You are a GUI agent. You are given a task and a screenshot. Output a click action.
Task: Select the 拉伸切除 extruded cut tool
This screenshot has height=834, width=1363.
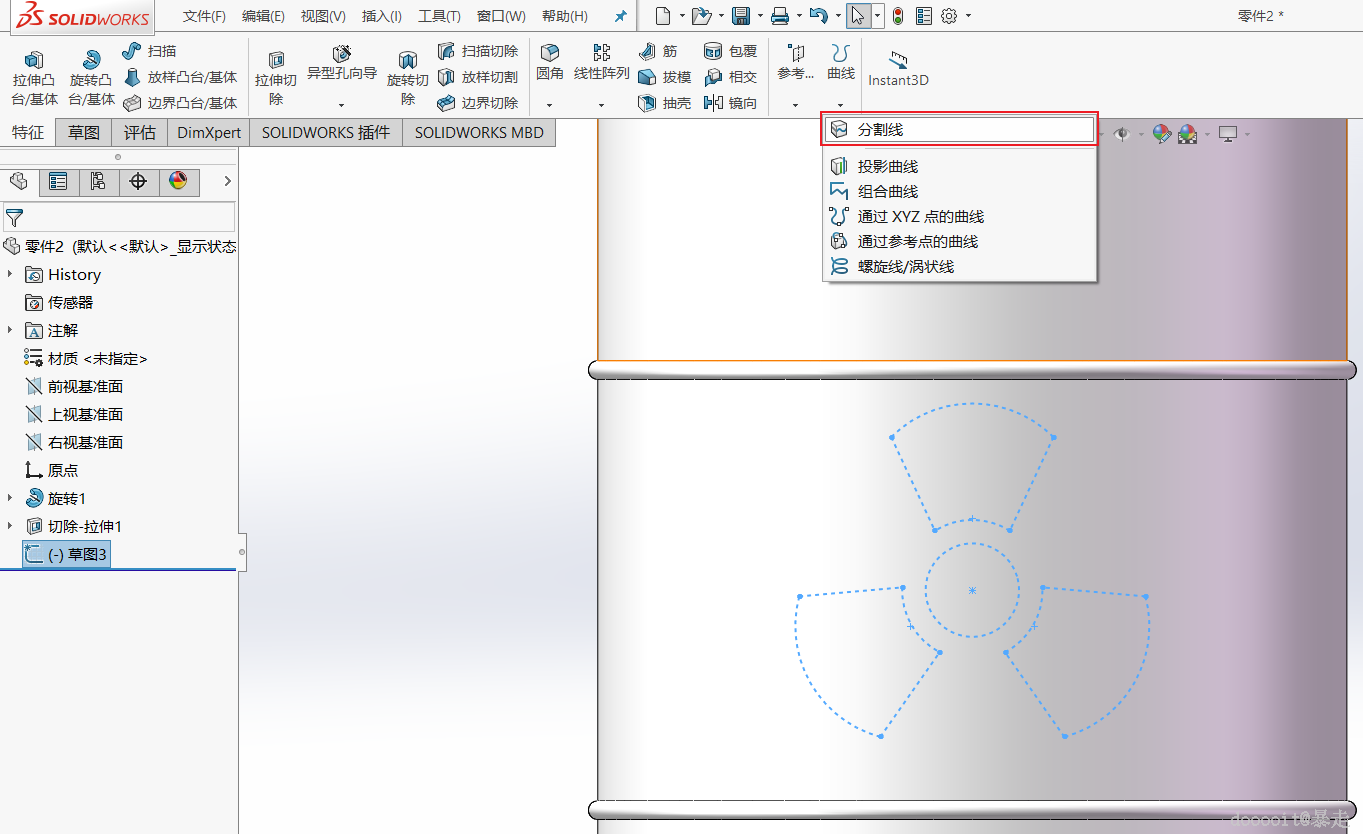point(276,77)
